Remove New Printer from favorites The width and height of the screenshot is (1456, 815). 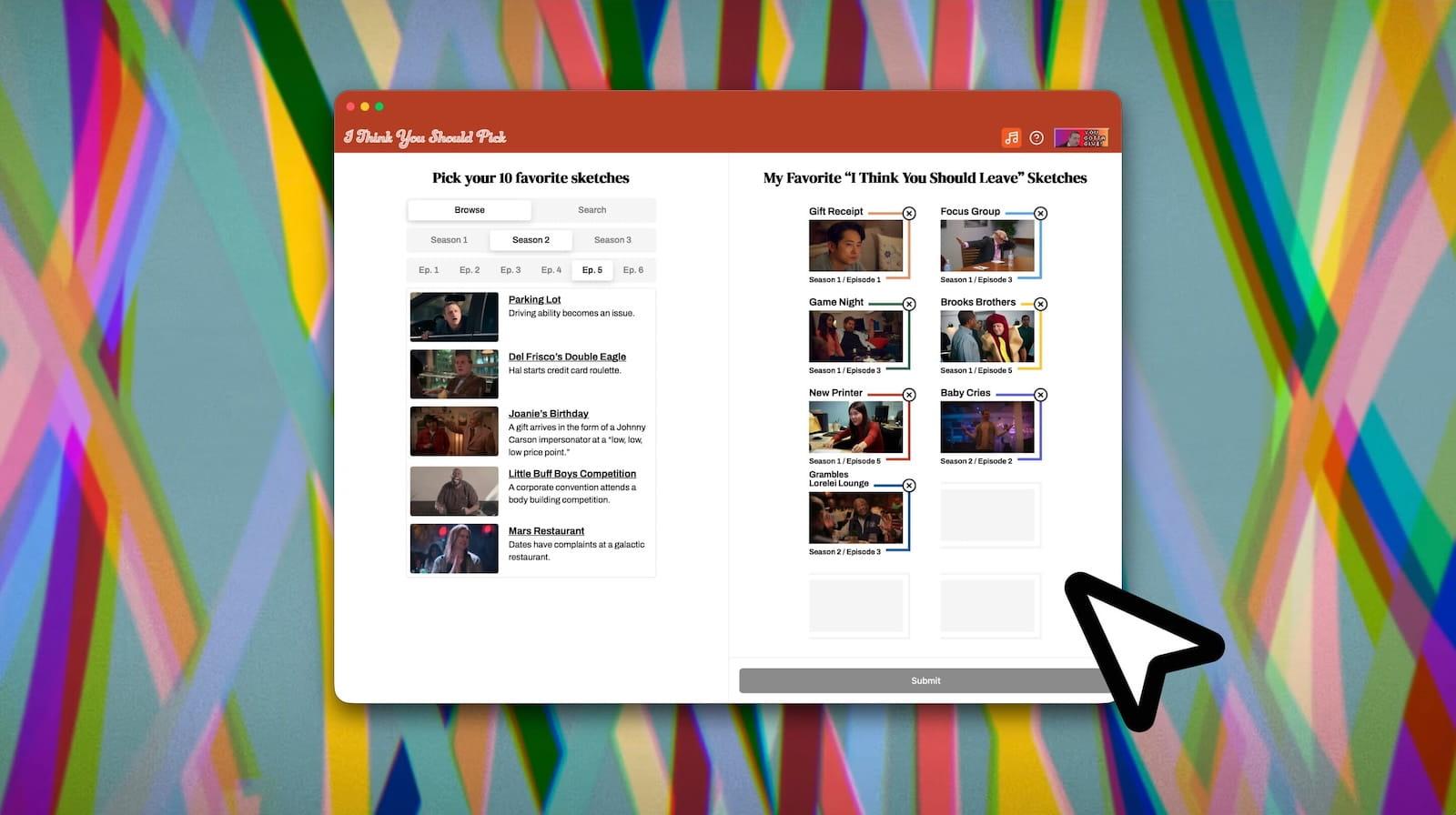[909, 395]
